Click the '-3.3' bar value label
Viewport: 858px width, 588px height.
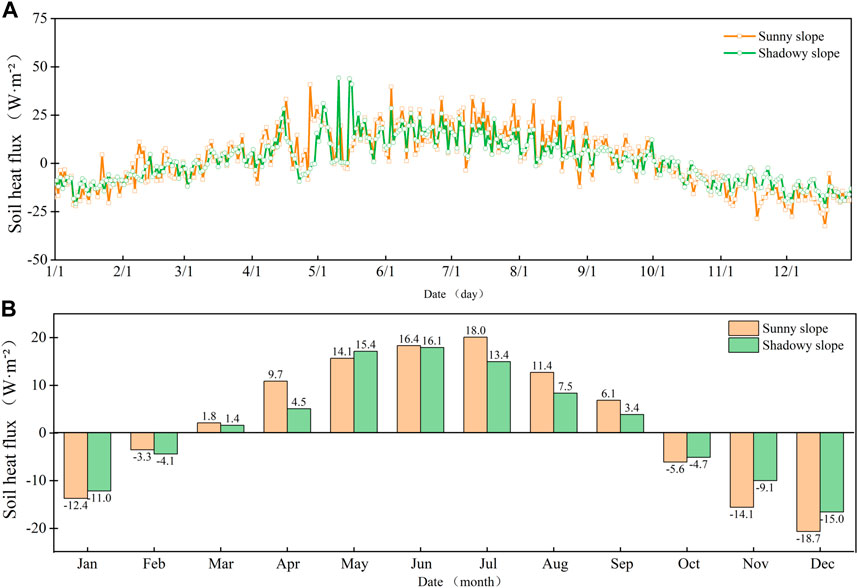click(x=142, y=457)
